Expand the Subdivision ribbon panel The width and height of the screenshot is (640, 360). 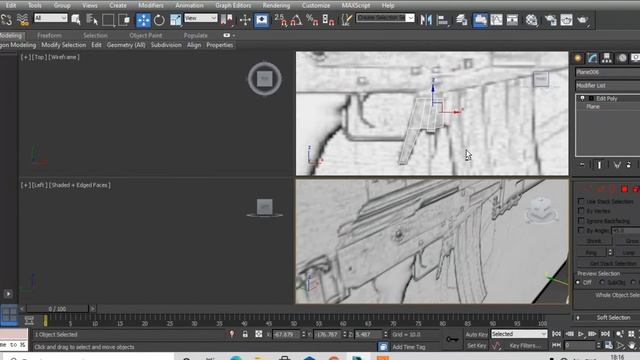pyautogui.click(x=166, y=45)
